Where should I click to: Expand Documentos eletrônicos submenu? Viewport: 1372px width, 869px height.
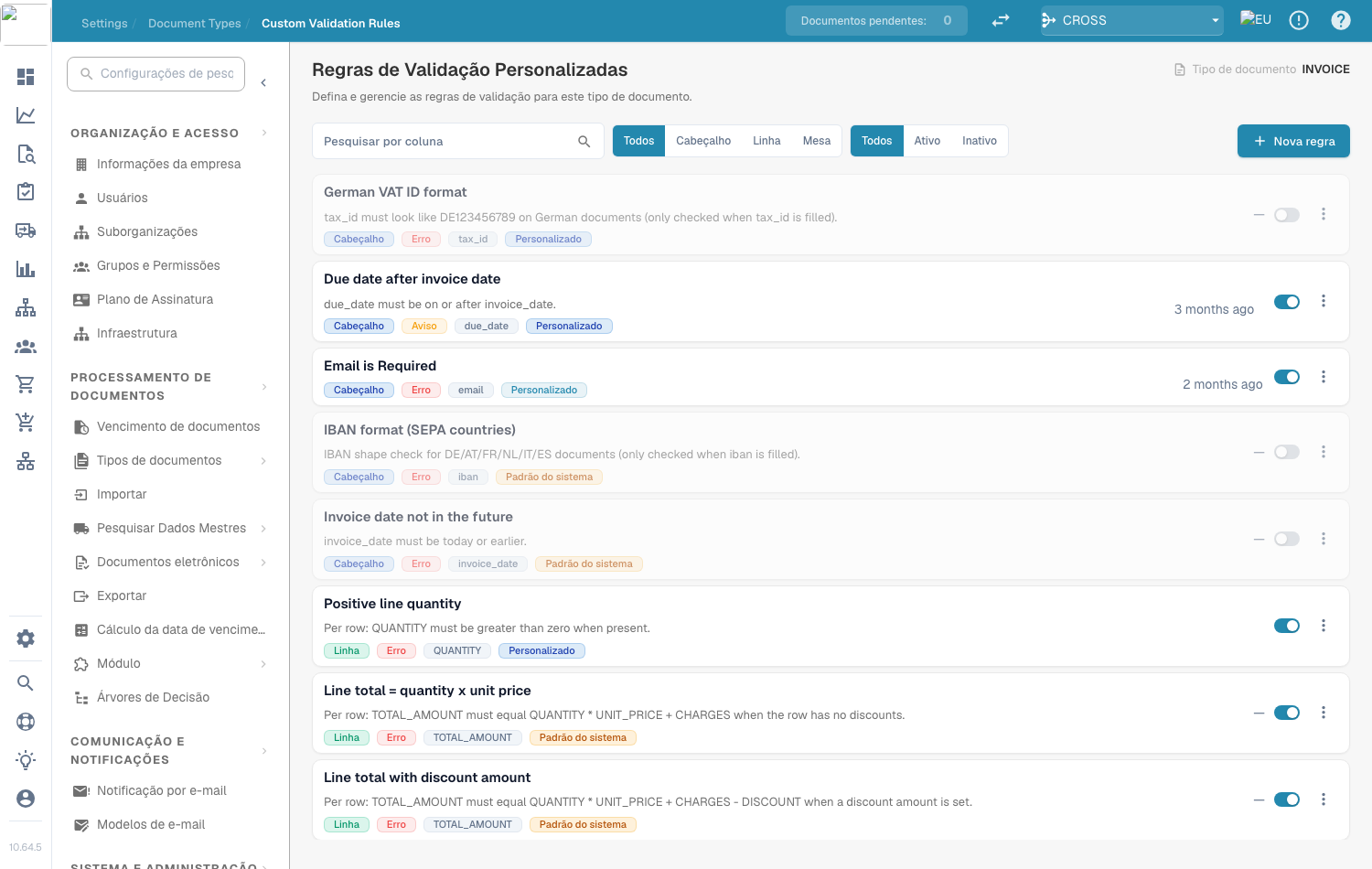pyautogui.click(x=263, y=563)
